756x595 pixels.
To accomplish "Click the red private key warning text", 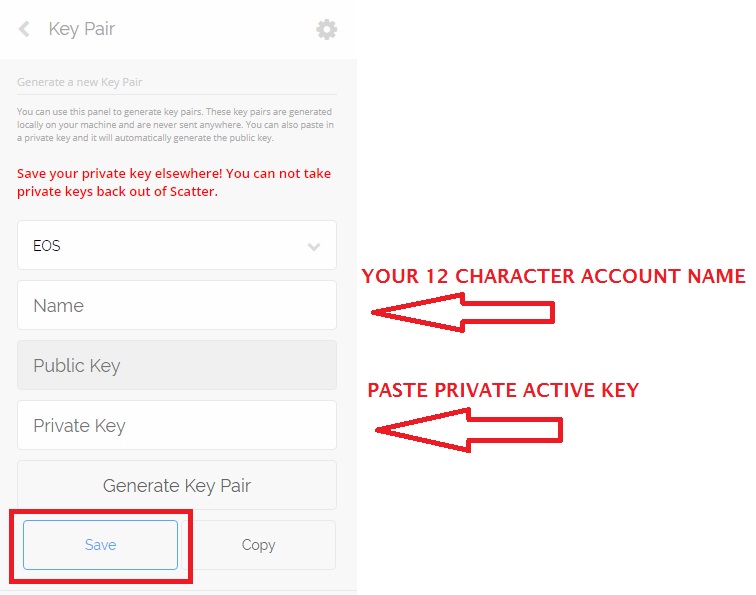I will click(174, 182).
